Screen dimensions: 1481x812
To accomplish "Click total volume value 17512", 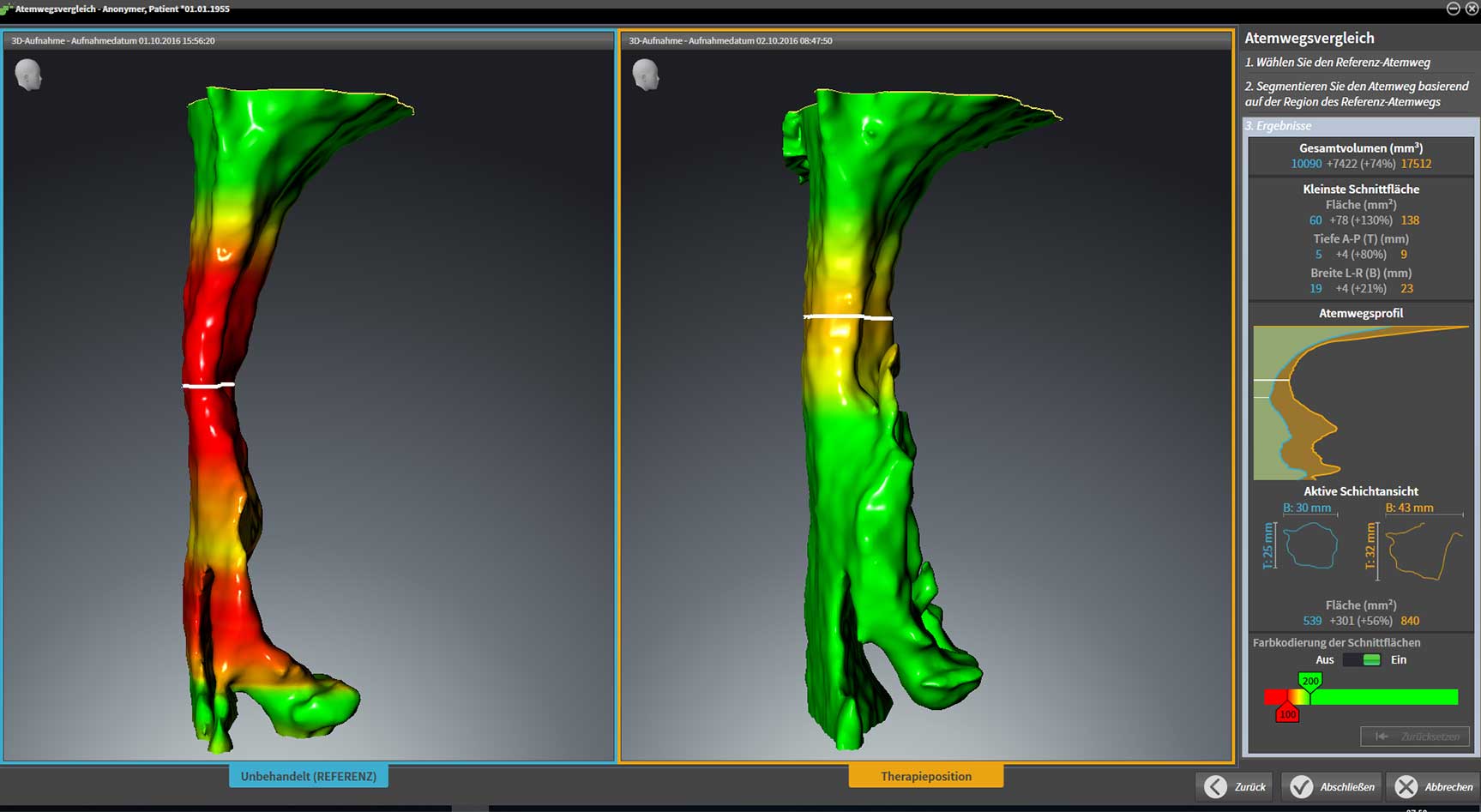I will tap(1417, 164).
